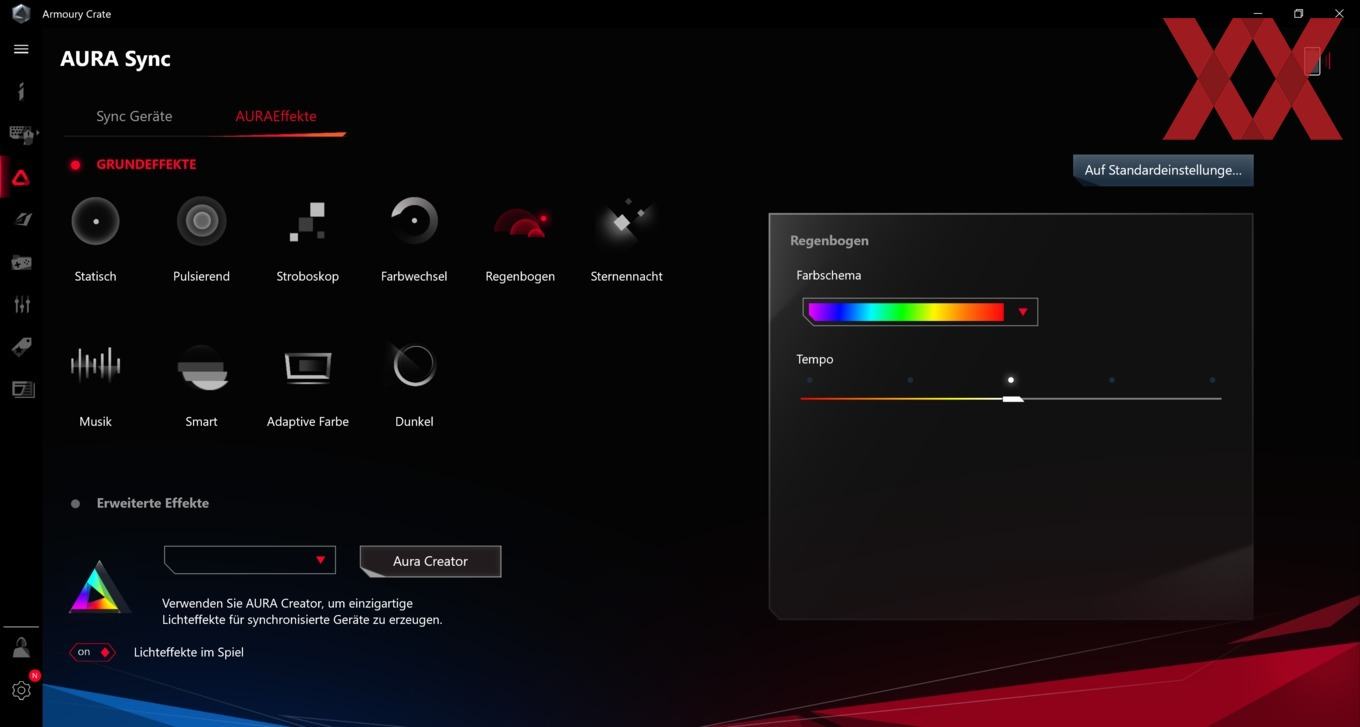
Task: Select the Pulsierend lighting effect
Action: click(x=201, y=221)
